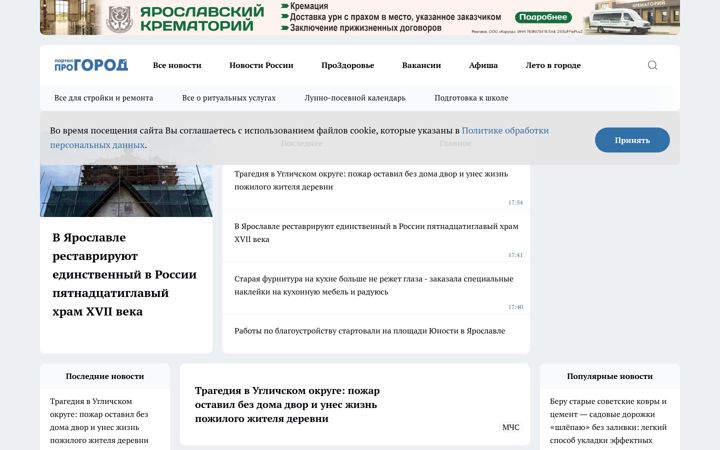720x450 pixels.
Task: Click the ПроГород portal logo
Action: pyautogui.click(x=91, y=65)
